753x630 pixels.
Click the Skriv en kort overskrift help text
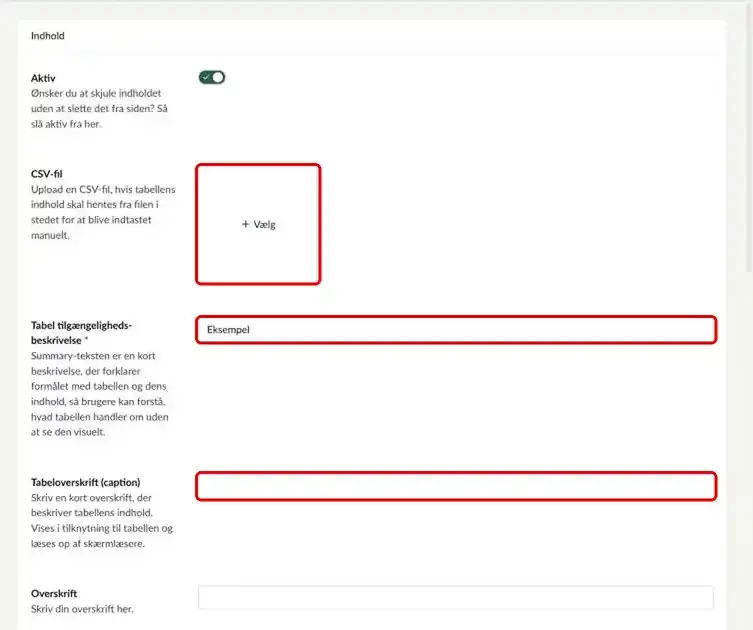tap(102, 521)
